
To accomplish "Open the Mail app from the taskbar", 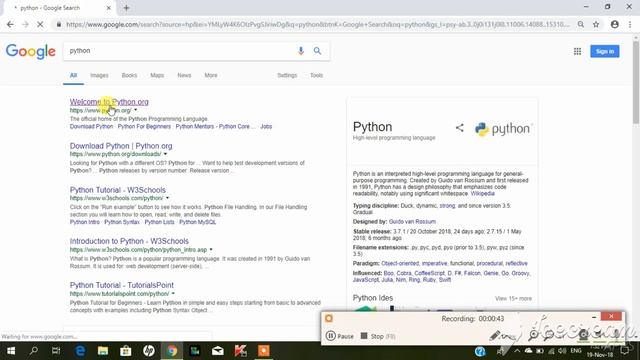I will (x=218, y=351).
